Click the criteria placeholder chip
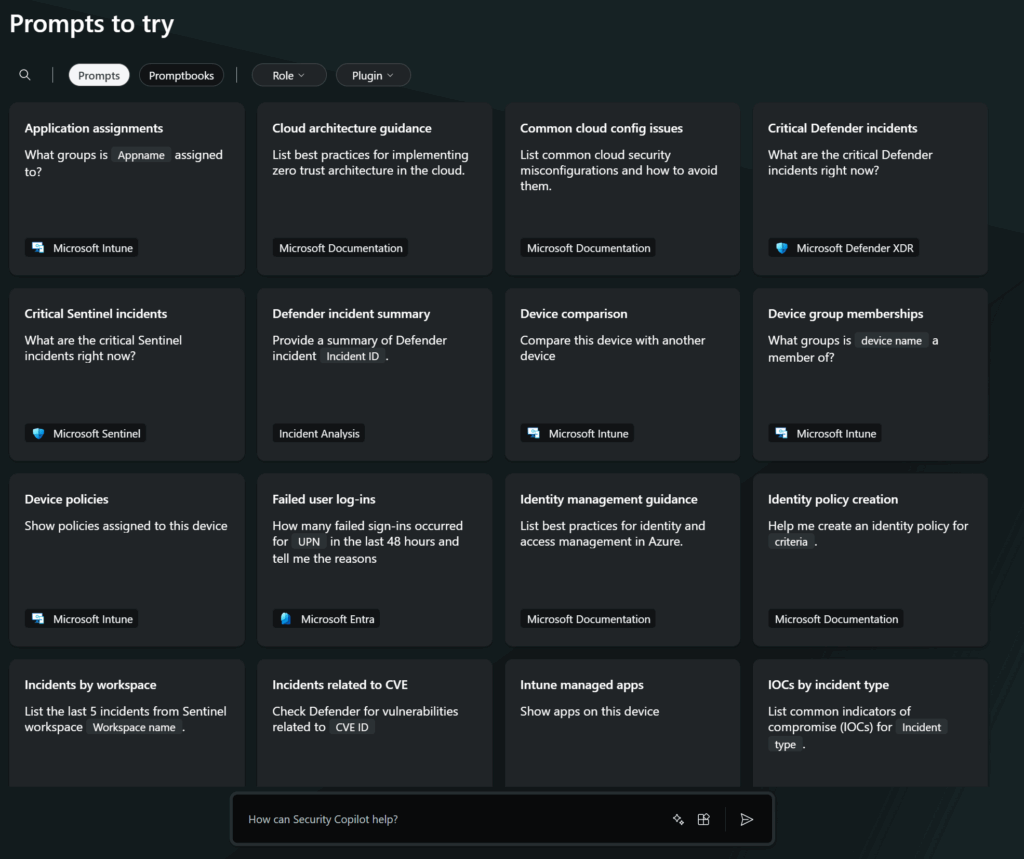The height and width of the screenshot is (859, 1024). pyautogui.click(x=791, y=542)
